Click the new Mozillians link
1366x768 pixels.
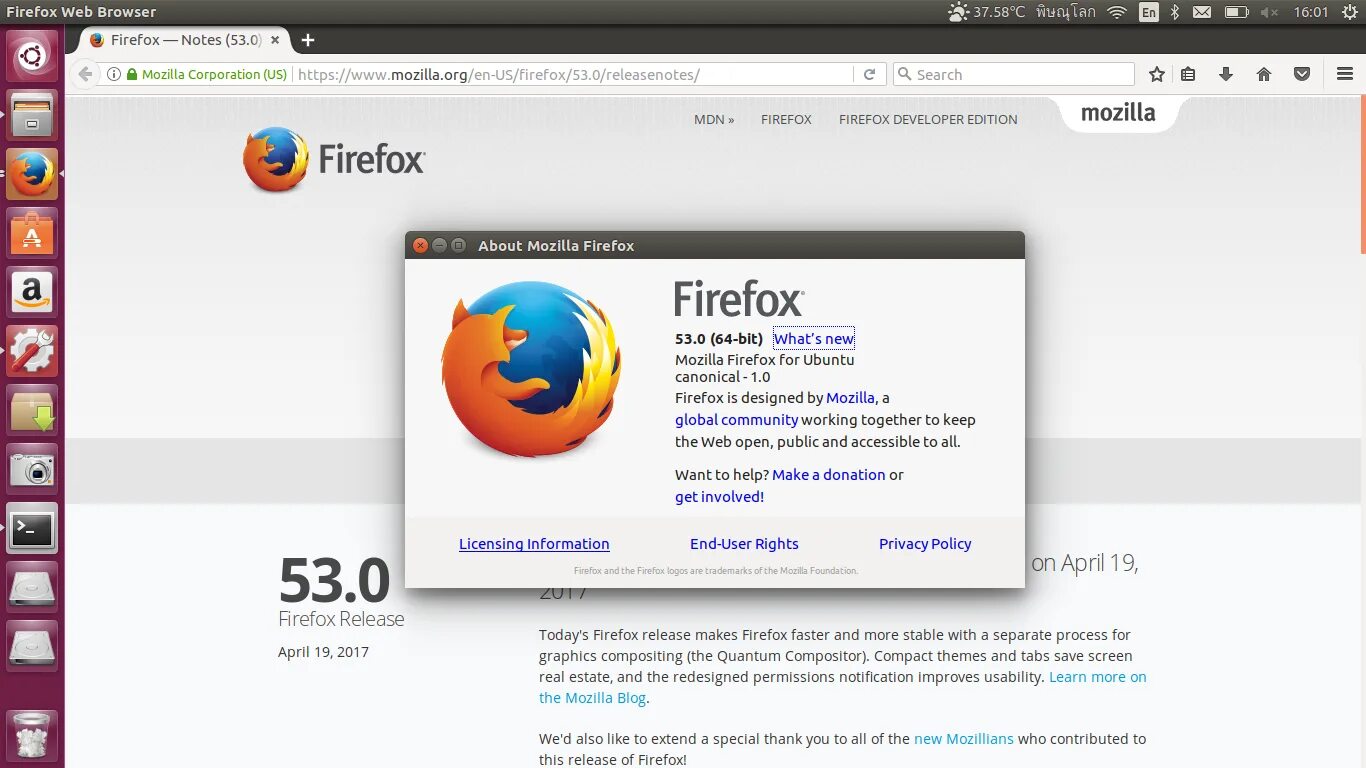point(964,739)
